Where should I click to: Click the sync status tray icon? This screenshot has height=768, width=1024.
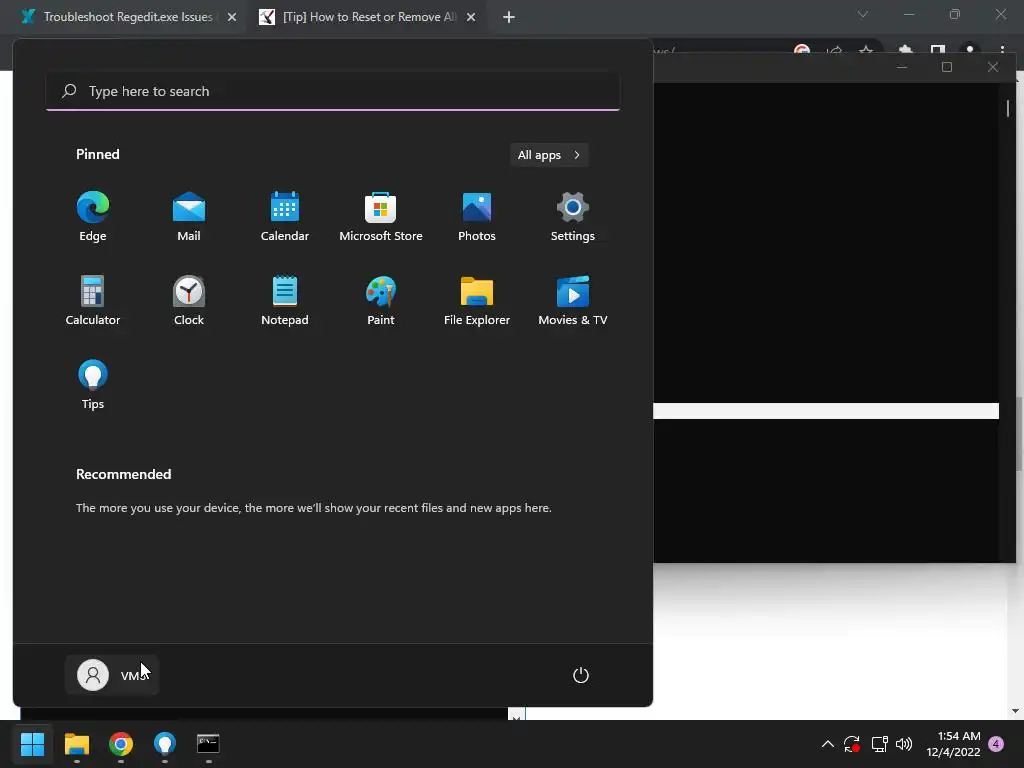point(852,744)
